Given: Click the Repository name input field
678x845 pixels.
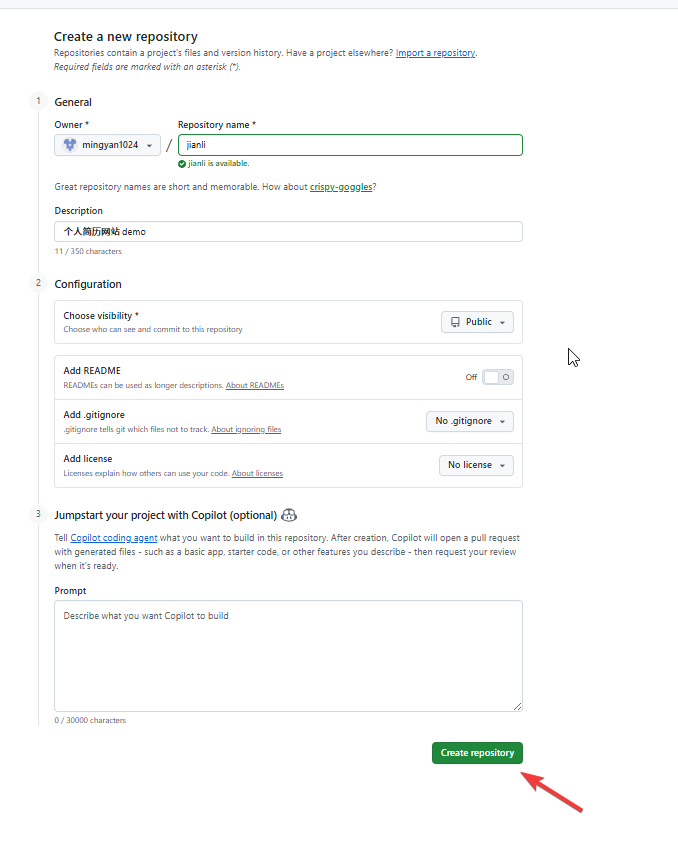Looking at the screenshot, I should point(350,145).
